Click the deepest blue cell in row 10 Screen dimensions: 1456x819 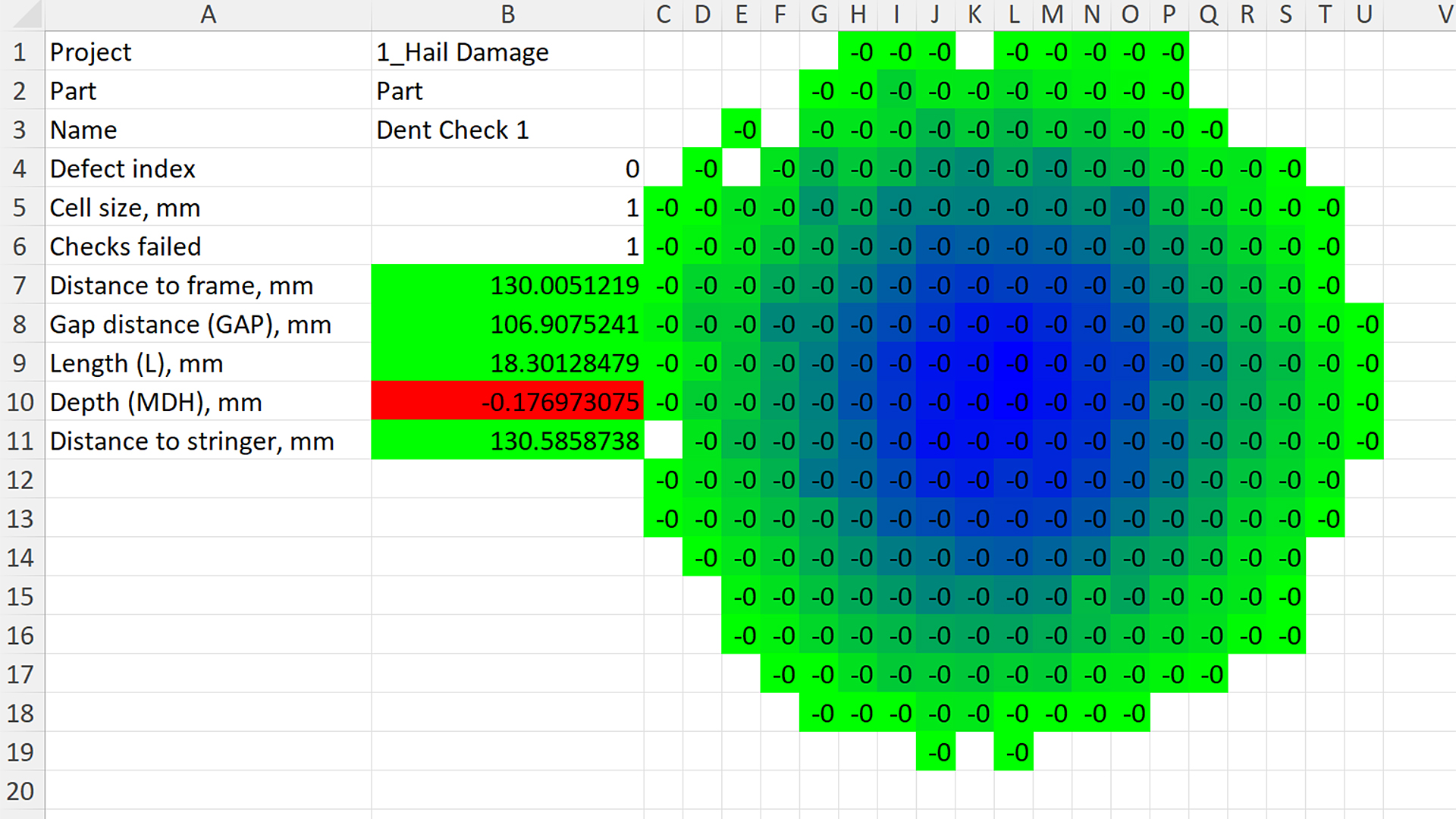pos(1013,403)
